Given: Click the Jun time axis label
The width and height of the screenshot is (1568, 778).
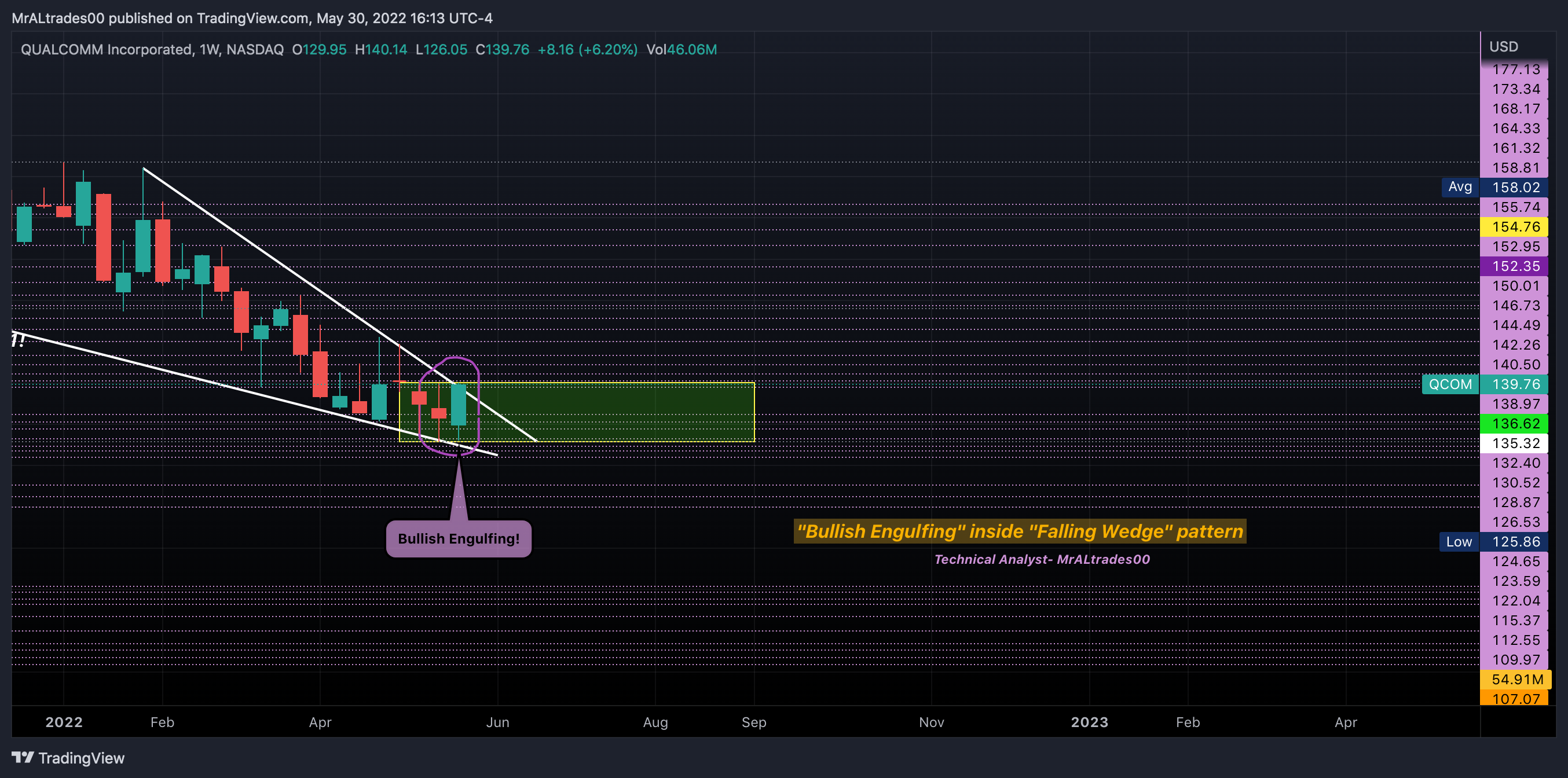Looking at the screenshot, I should coord(498,722).
